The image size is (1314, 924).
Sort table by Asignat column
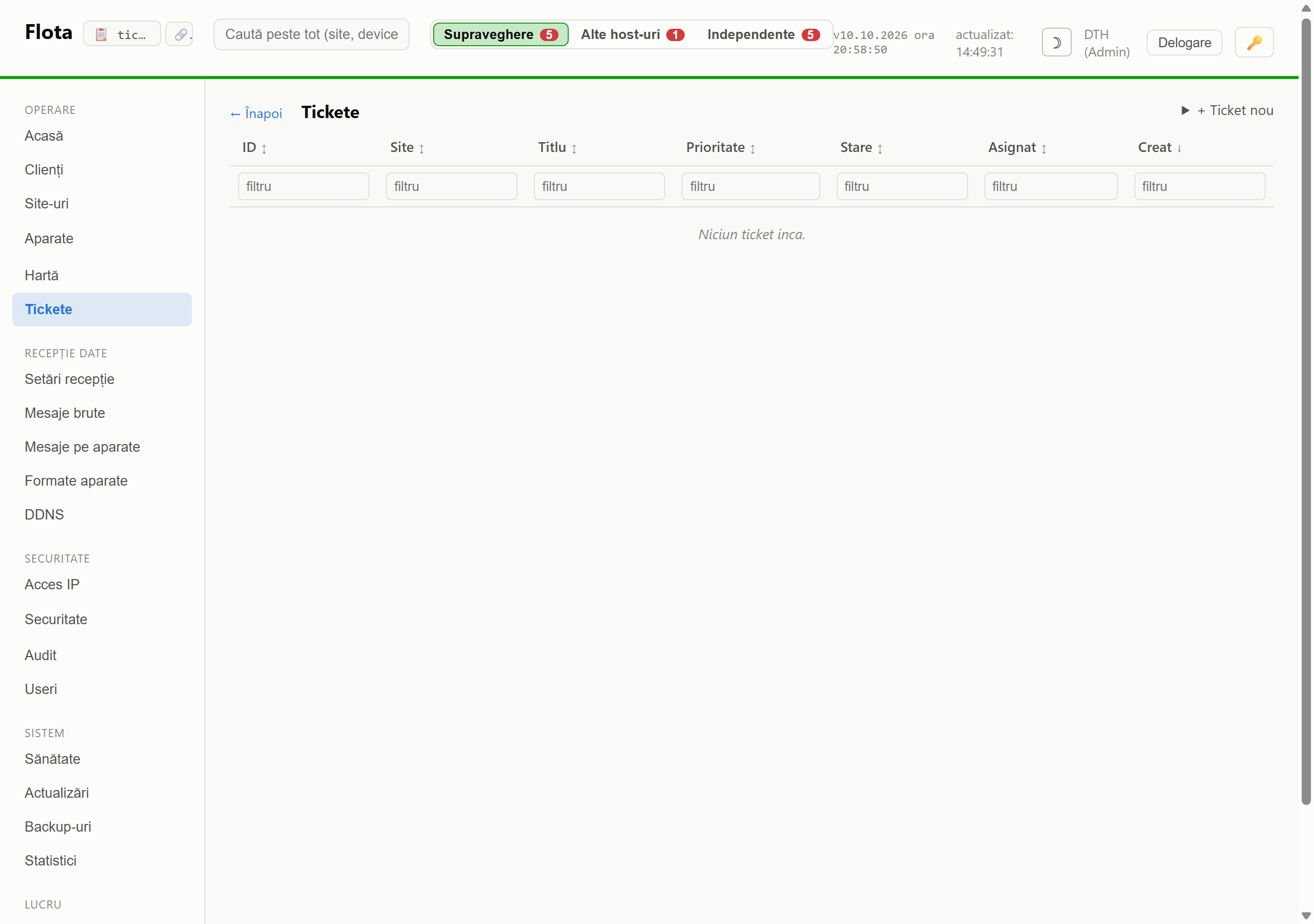pyautogui.click(x=1017, y=148)
